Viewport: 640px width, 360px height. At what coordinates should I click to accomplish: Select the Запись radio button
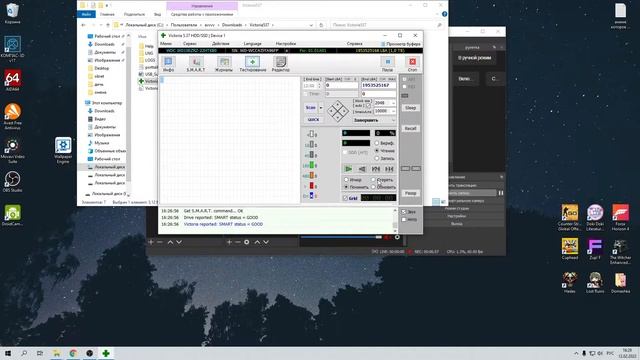tap(377, 158)
